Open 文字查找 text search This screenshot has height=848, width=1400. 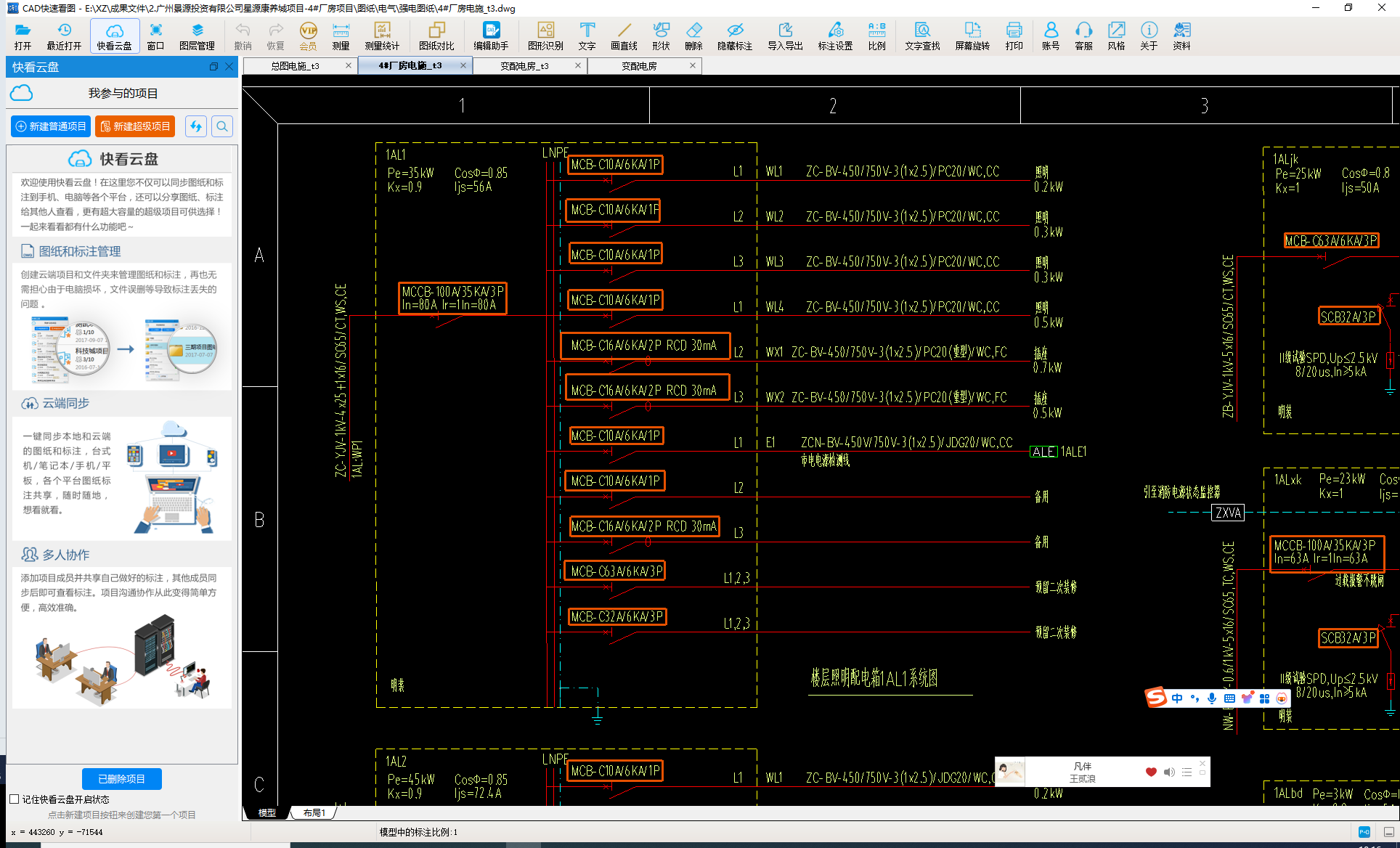(922, 36)
